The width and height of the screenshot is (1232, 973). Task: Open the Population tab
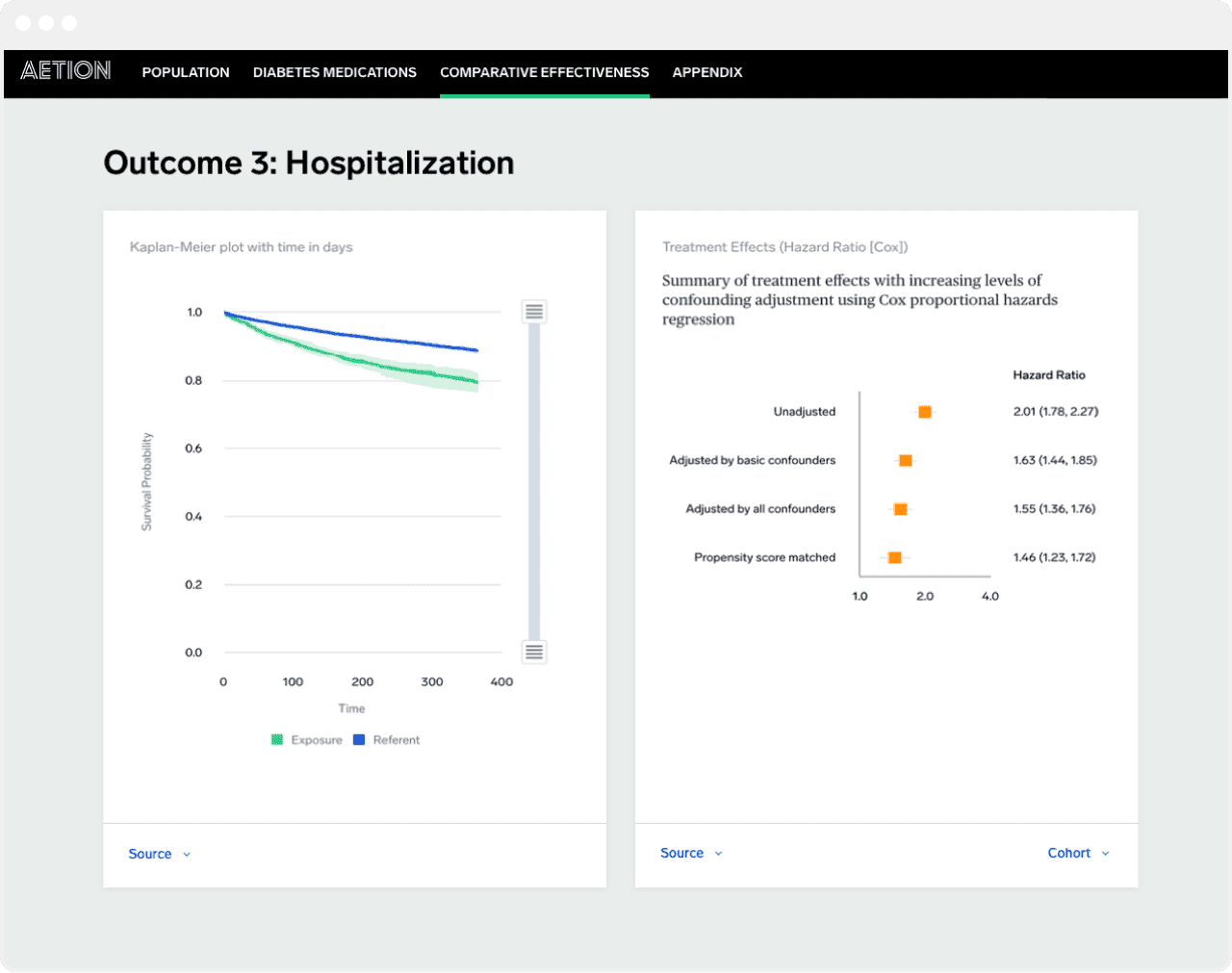(186, 72)
